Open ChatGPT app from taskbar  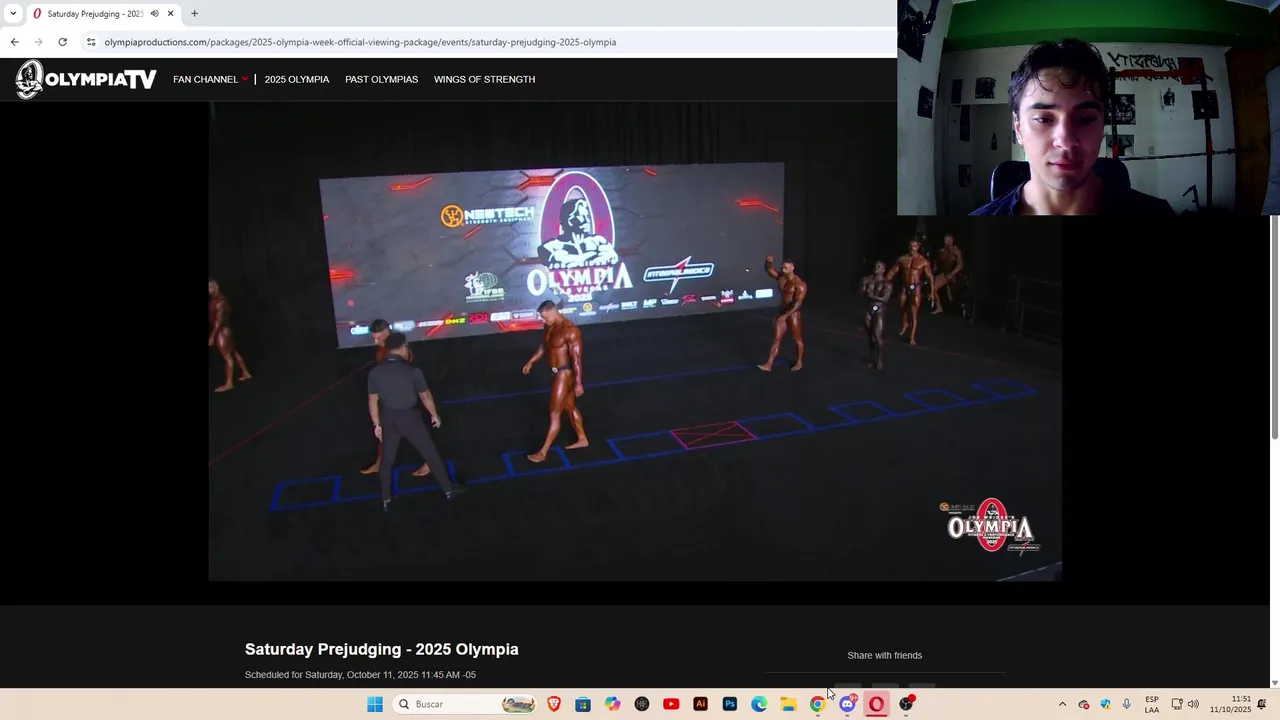point(642,704)
